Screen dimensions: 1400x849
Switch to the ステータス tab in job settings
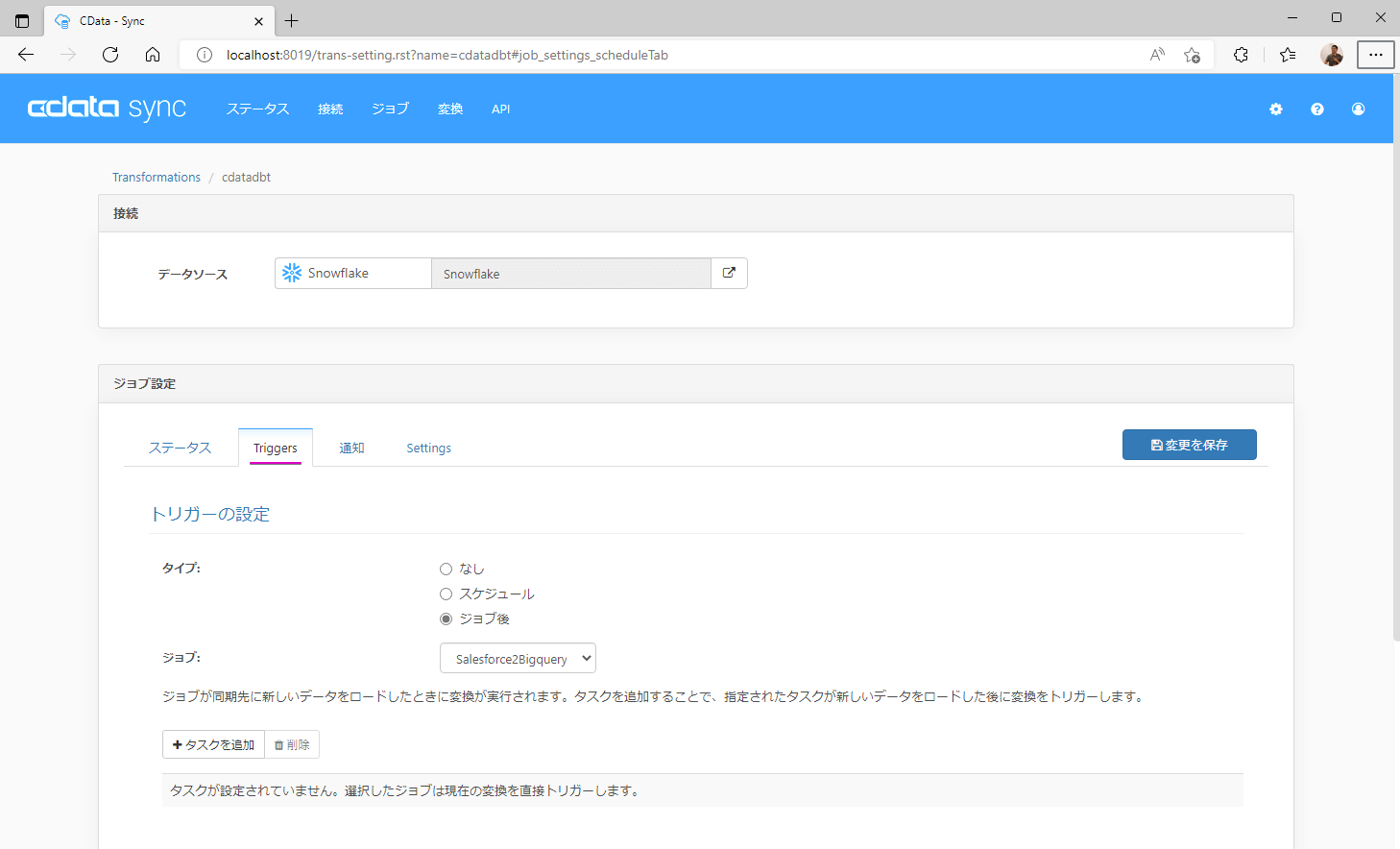(x=180, y=448)
